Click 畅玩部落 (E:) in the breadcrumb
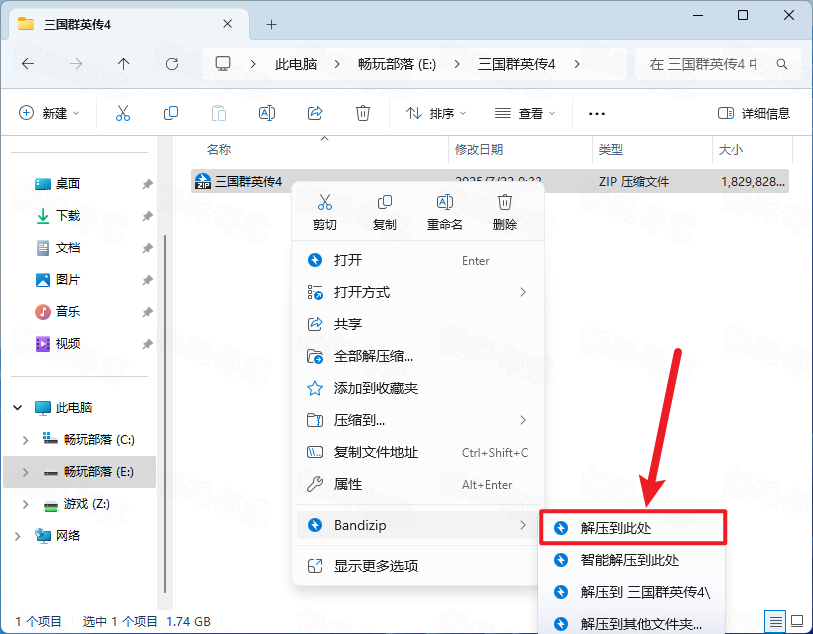 (397, 64)
